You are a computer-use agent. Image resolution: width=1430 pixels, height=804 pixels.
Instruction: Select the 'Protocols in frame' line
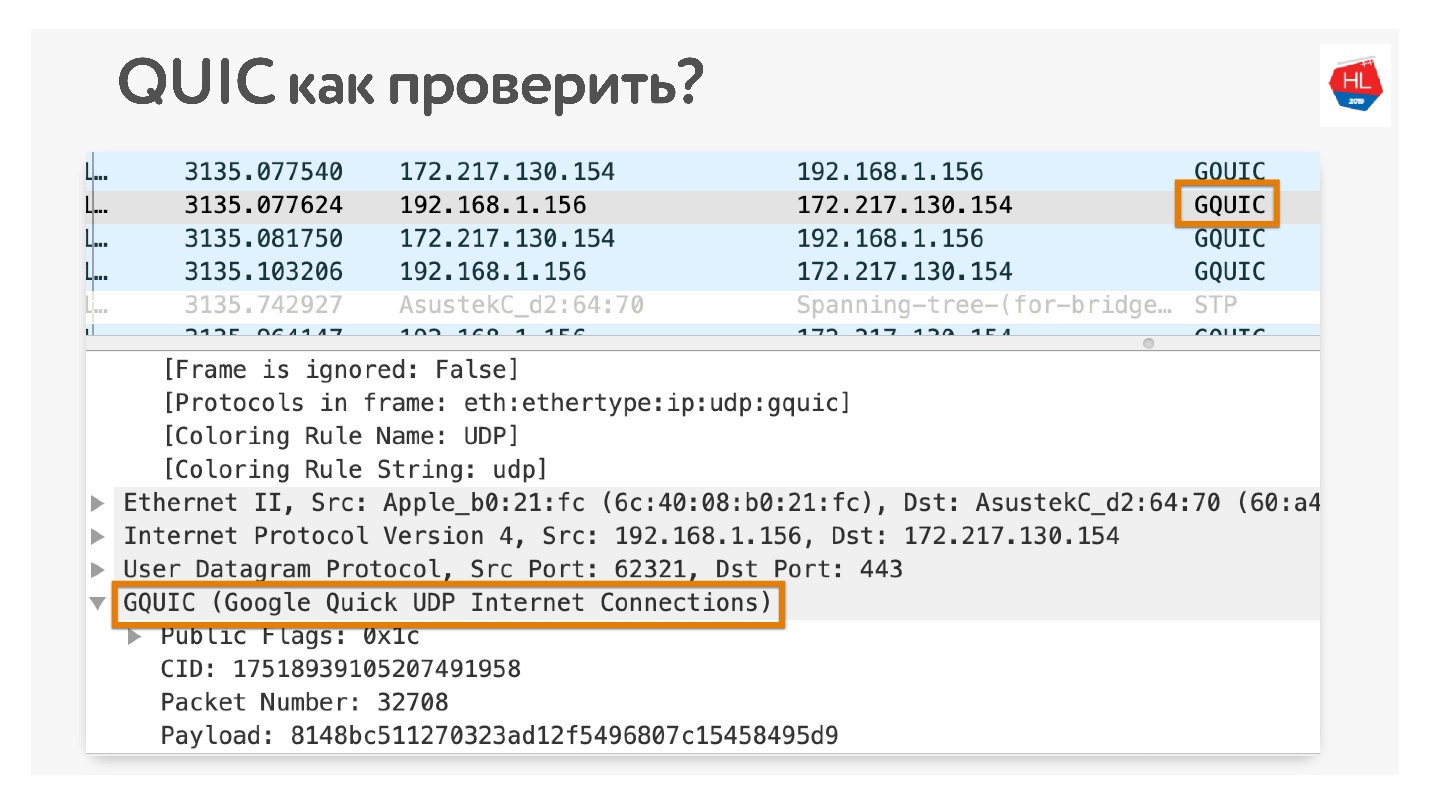(506, 404)
